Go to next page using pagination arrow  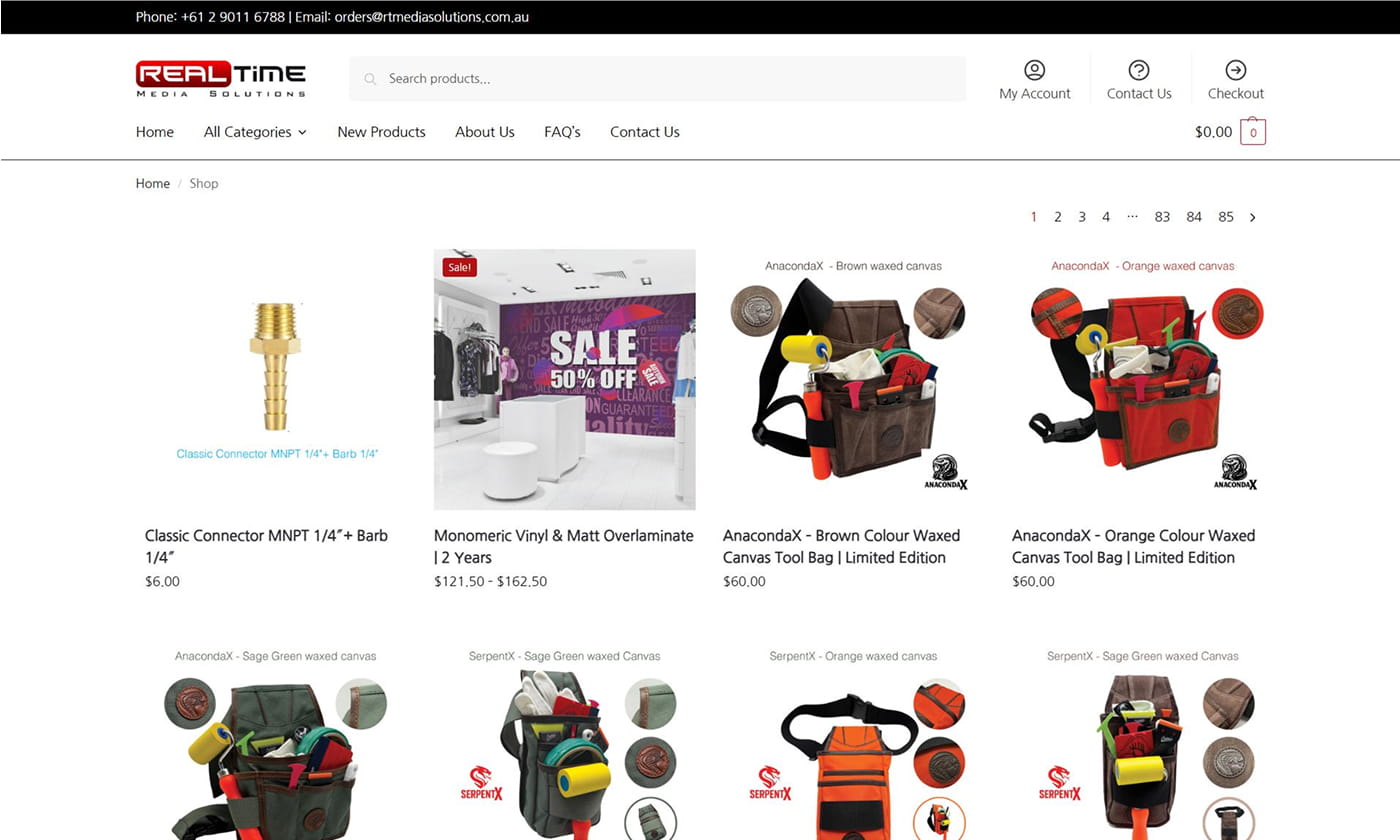pos(1252,217)
